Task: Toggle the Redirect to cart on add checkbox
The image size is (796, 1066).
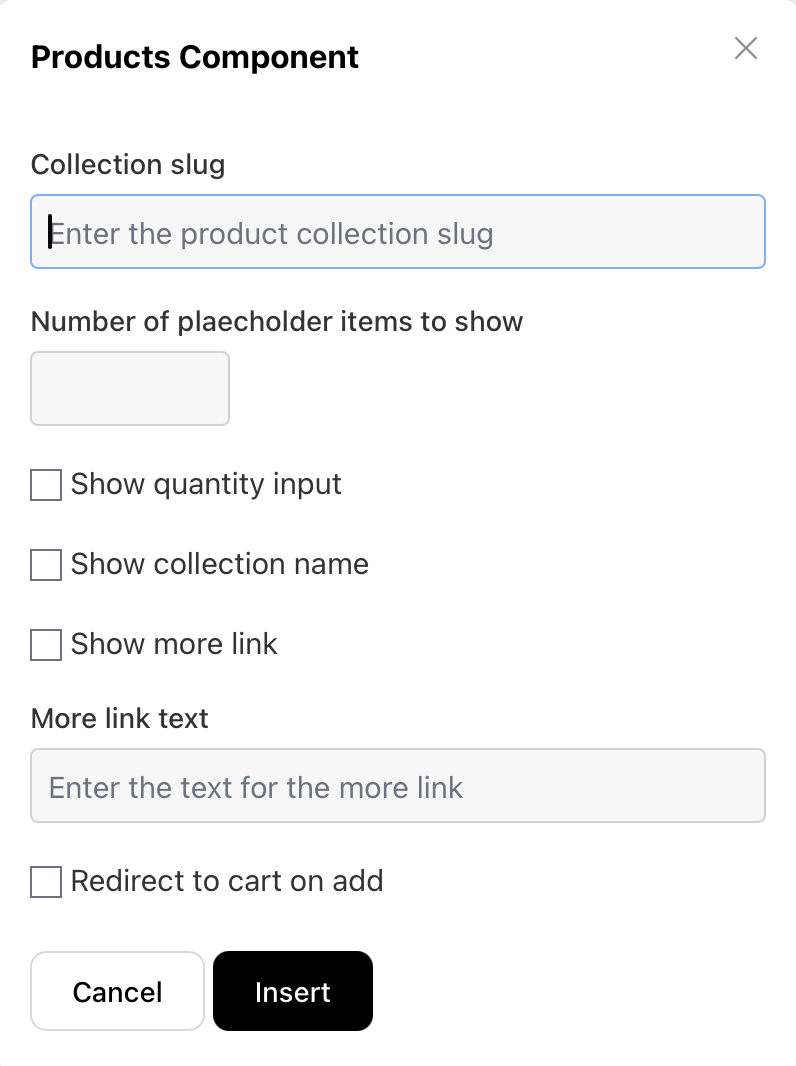Action: [46, 882]
